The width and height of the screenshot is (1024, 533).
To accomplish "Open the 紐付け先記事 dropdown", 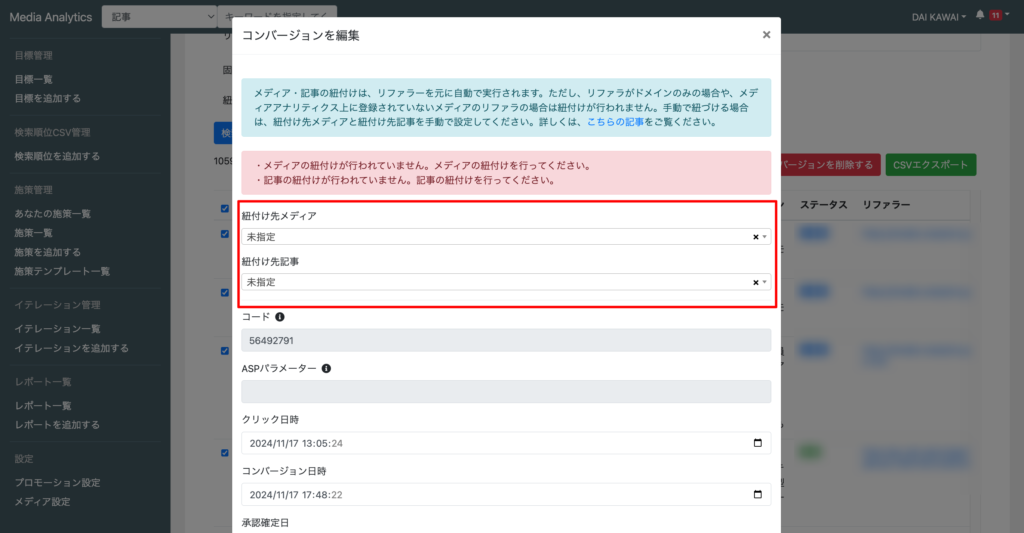I will (x=506, y=282).
